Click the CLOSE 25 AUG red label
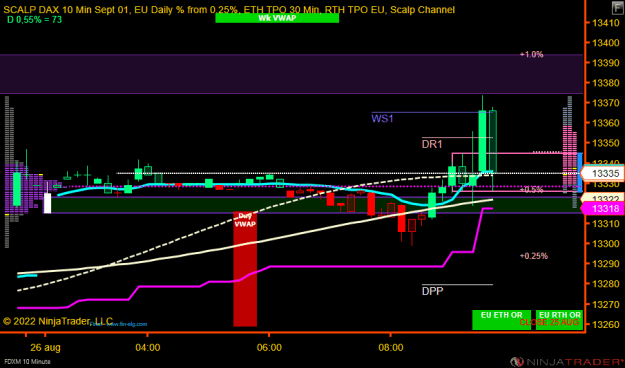This screenshot has width=625, height=368. (549, 322)
